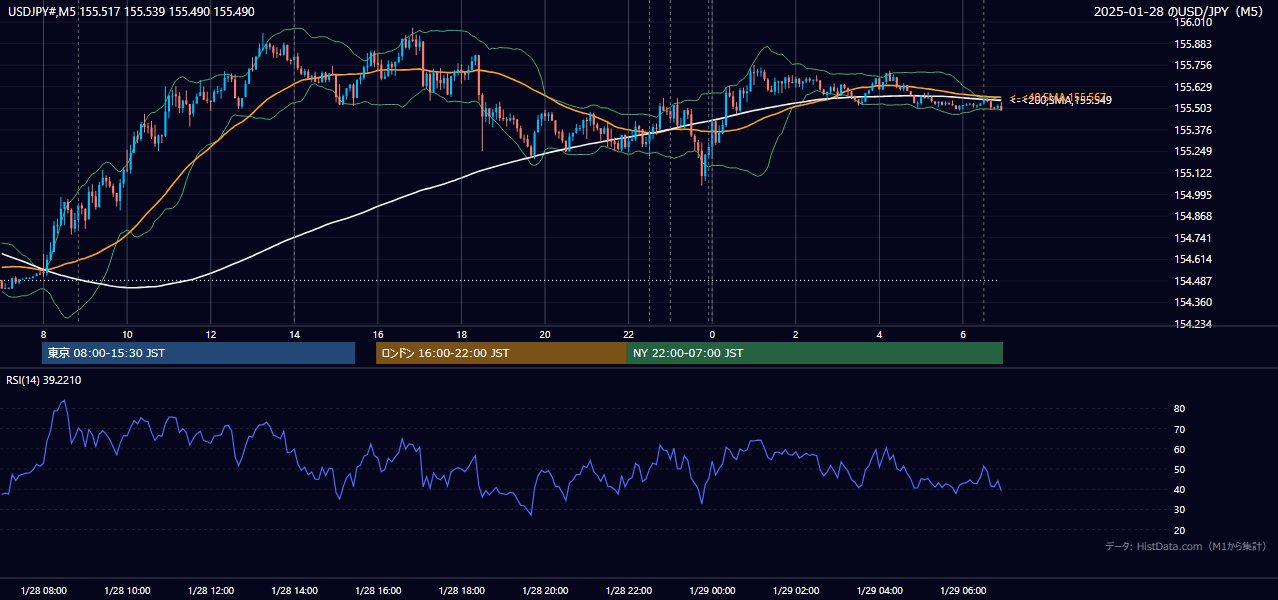Viewport: 1278px width, 600px height.
Task: Click the RSI(14) 39.2210 indicator label
Action: (x=44, y=380)
